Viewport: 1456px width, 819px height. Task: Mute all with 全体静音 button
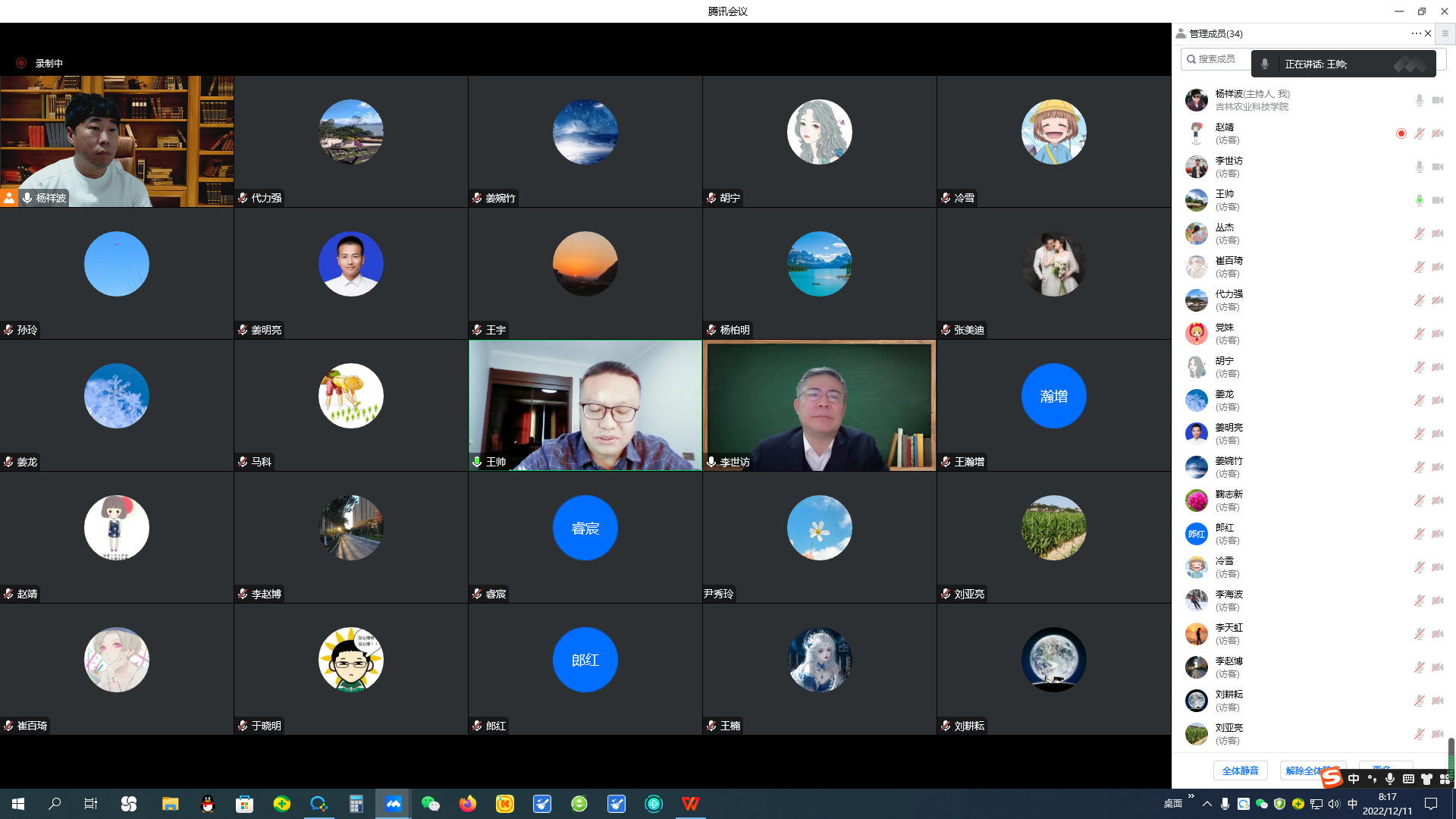[x=1240, y=770]
